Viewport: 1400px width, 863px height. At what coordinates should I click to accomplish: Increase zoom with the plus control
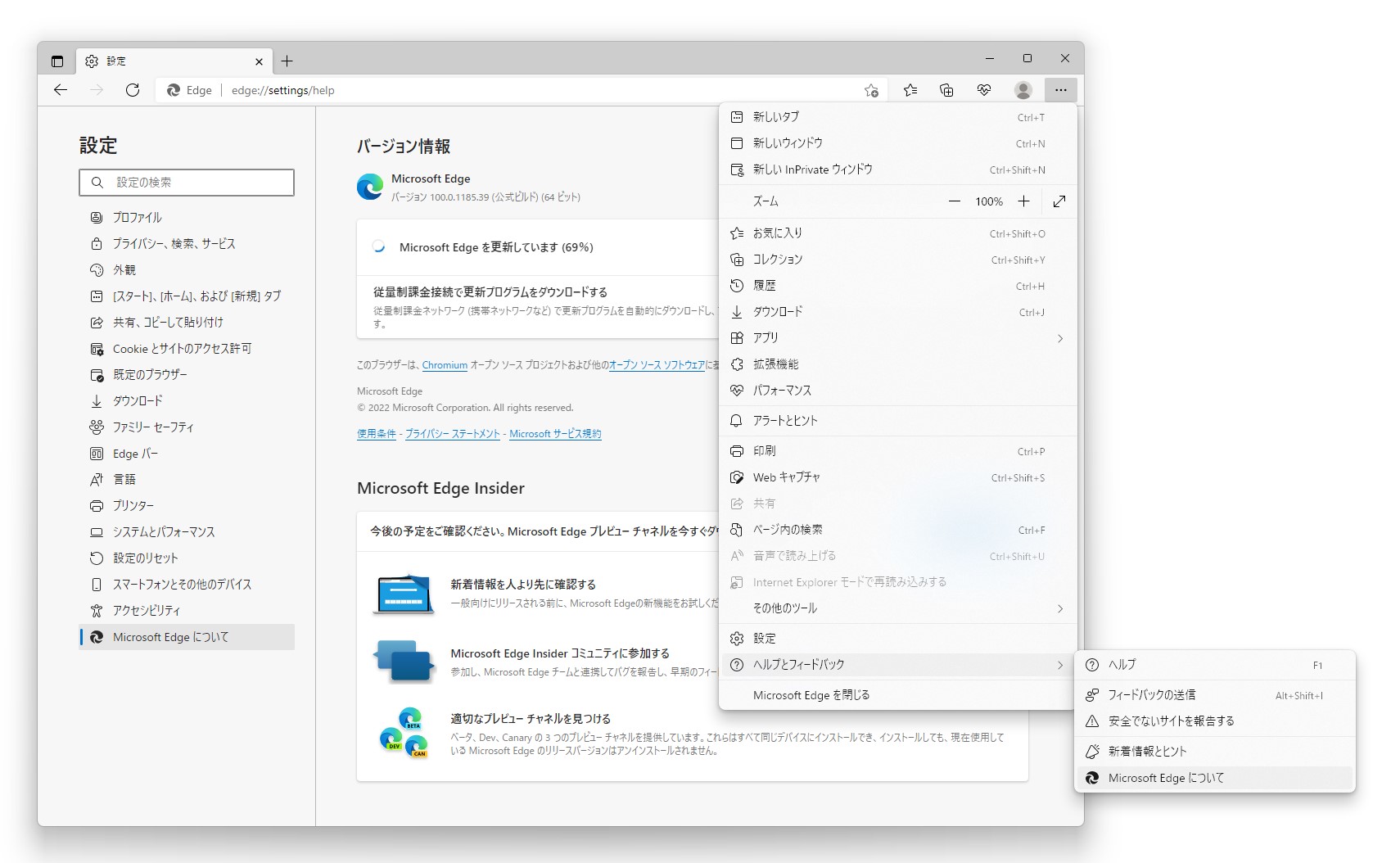point(1023,201)
